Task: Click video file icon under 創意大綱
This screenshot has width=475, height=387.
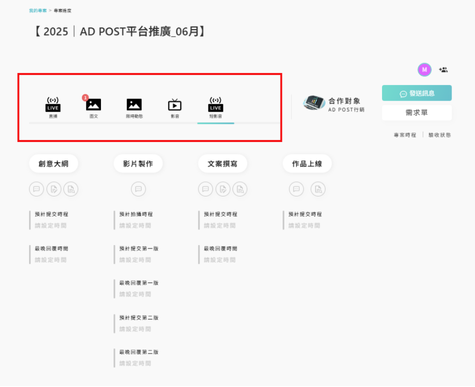Action: [x=54, y=189]
